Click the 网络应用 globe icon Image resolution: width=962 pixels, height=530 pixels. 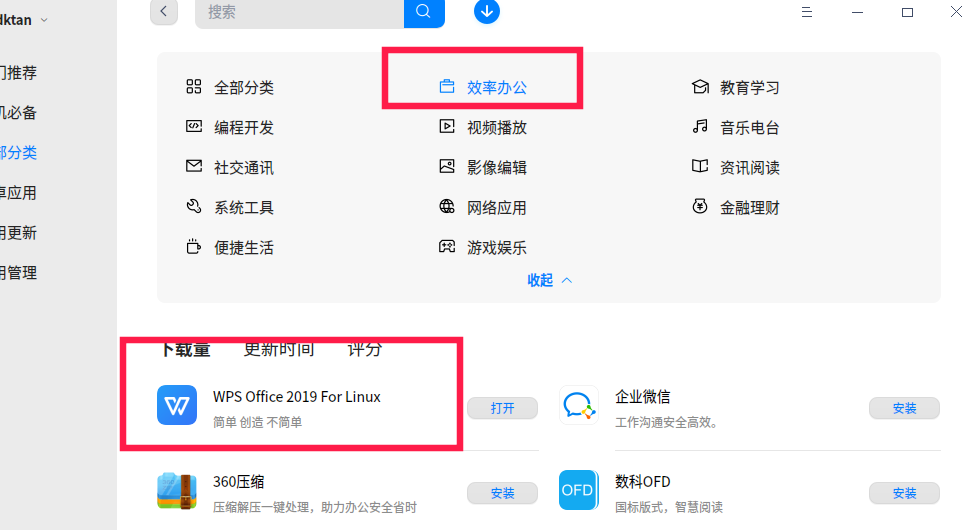[447, 207]
